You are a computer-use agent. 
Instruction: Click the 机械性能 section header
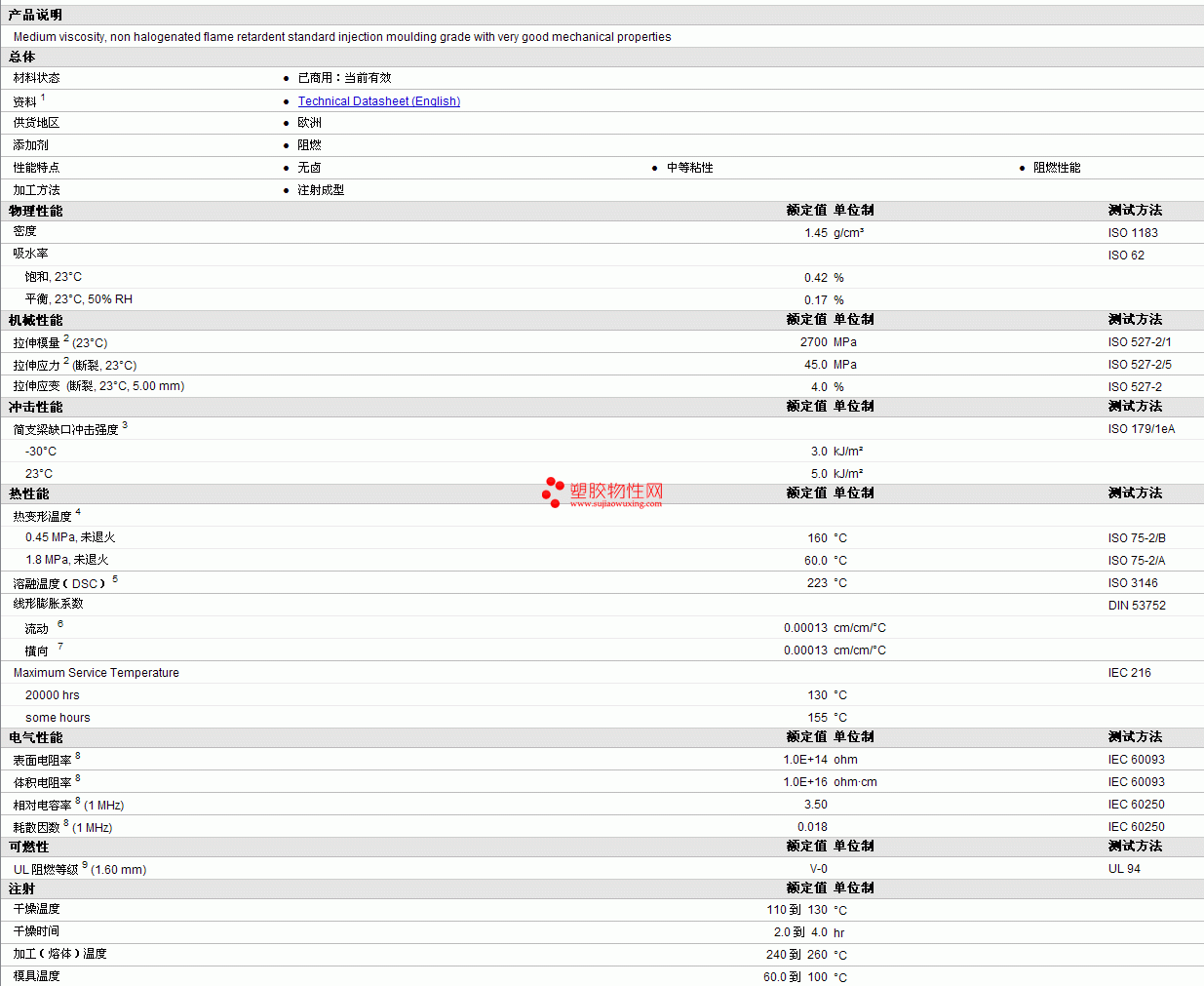(35, 320)
